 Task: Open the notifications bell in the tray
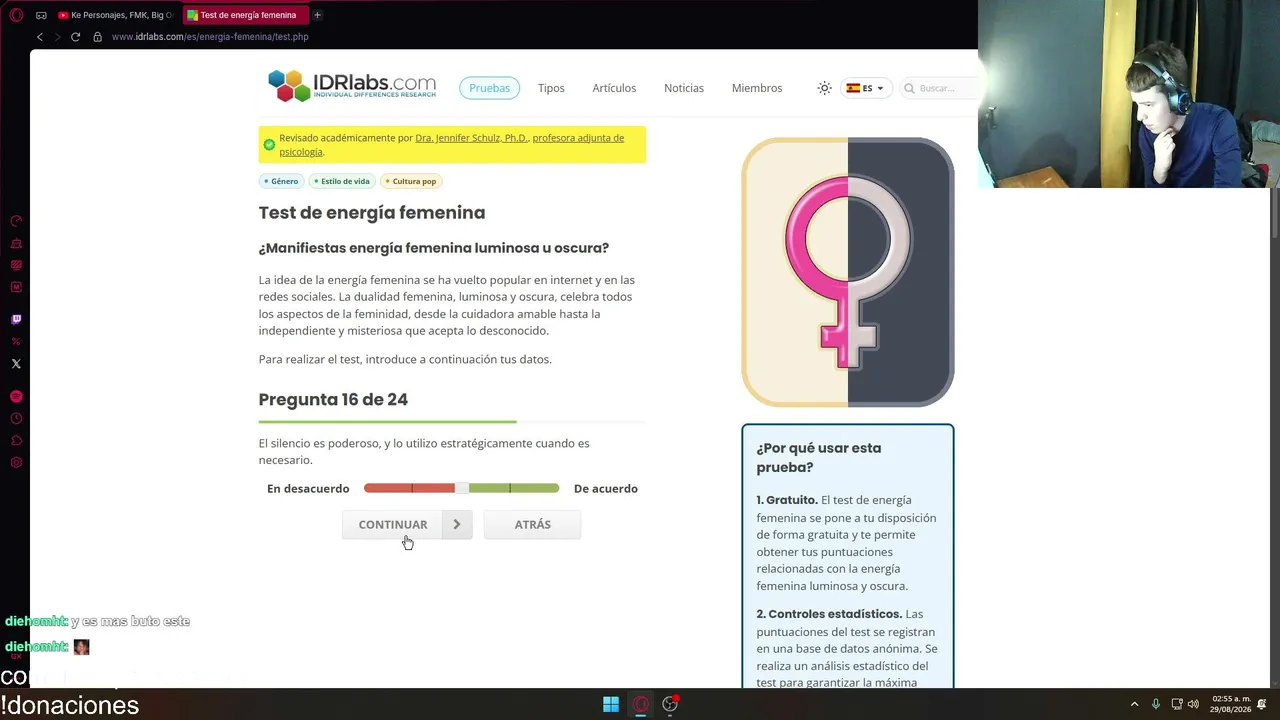(x=1262, y=704)
